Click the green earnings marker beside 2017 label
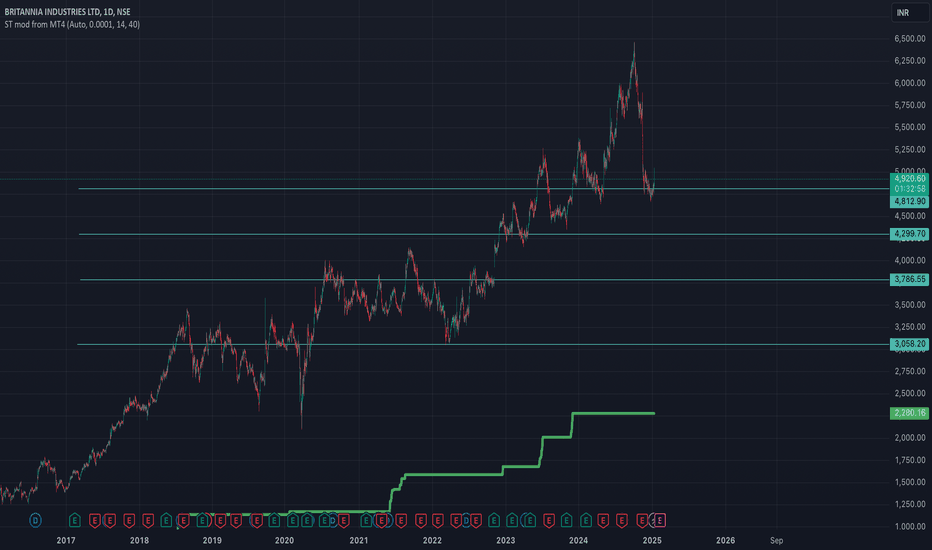The image size is (932, 550). click(x=74, y=520)
